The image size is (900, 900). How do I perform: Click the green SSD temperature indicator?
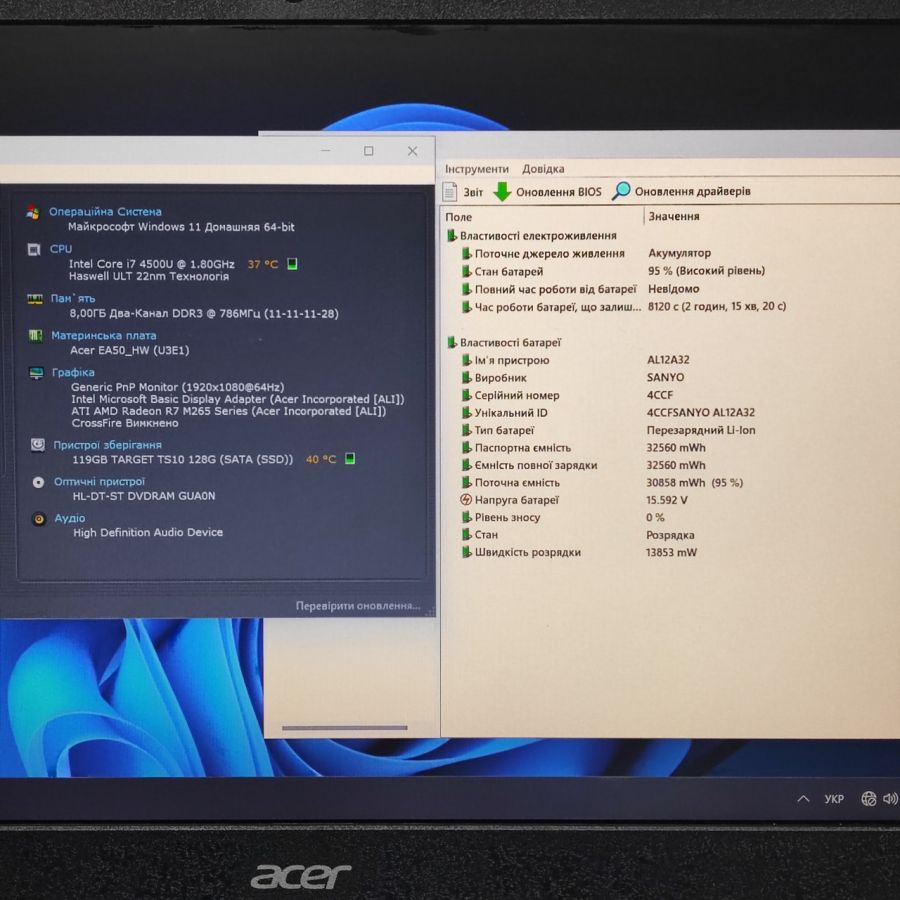(x=350, y=458)
